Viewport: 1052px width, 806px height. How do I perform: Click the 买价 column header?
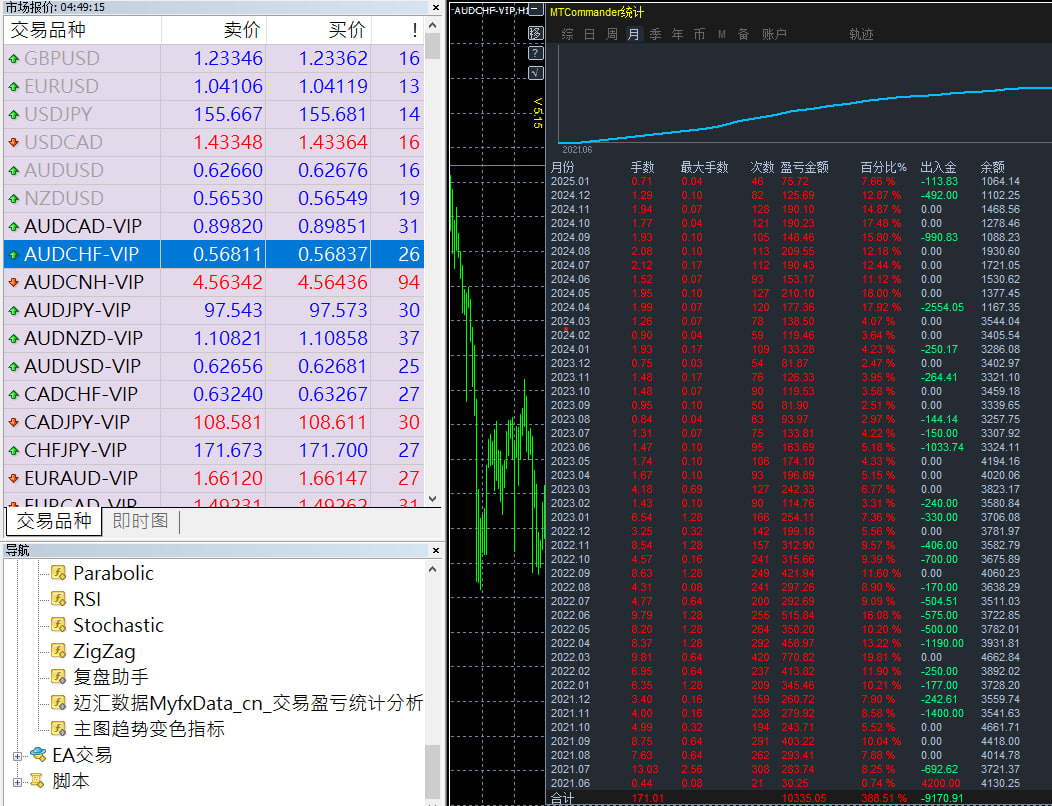click(x=319, y=30)
